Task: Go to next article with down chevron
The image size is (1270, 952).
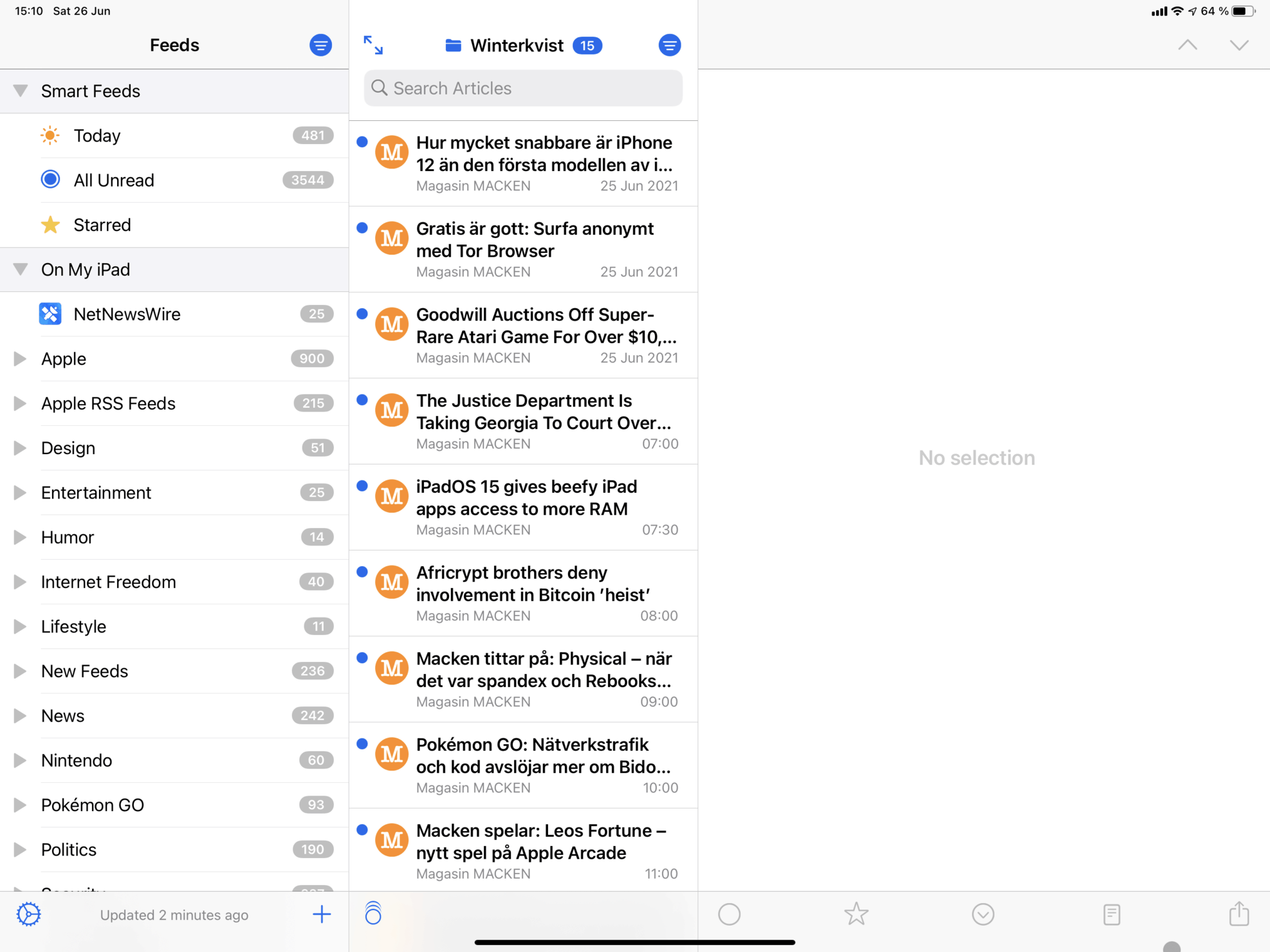Action: coord(1239,45)
